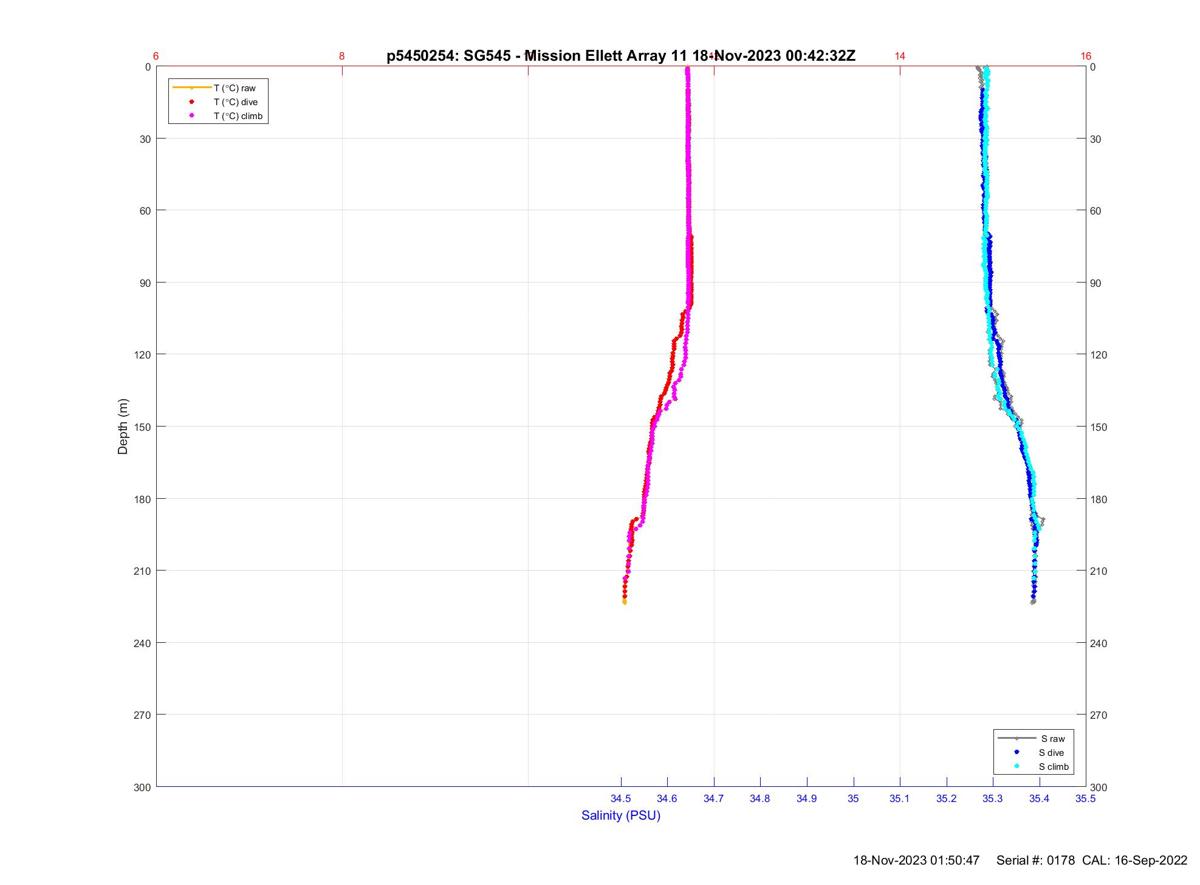
Task: Click salinity tick label 34.6
Action: click(x=667, y=799)
